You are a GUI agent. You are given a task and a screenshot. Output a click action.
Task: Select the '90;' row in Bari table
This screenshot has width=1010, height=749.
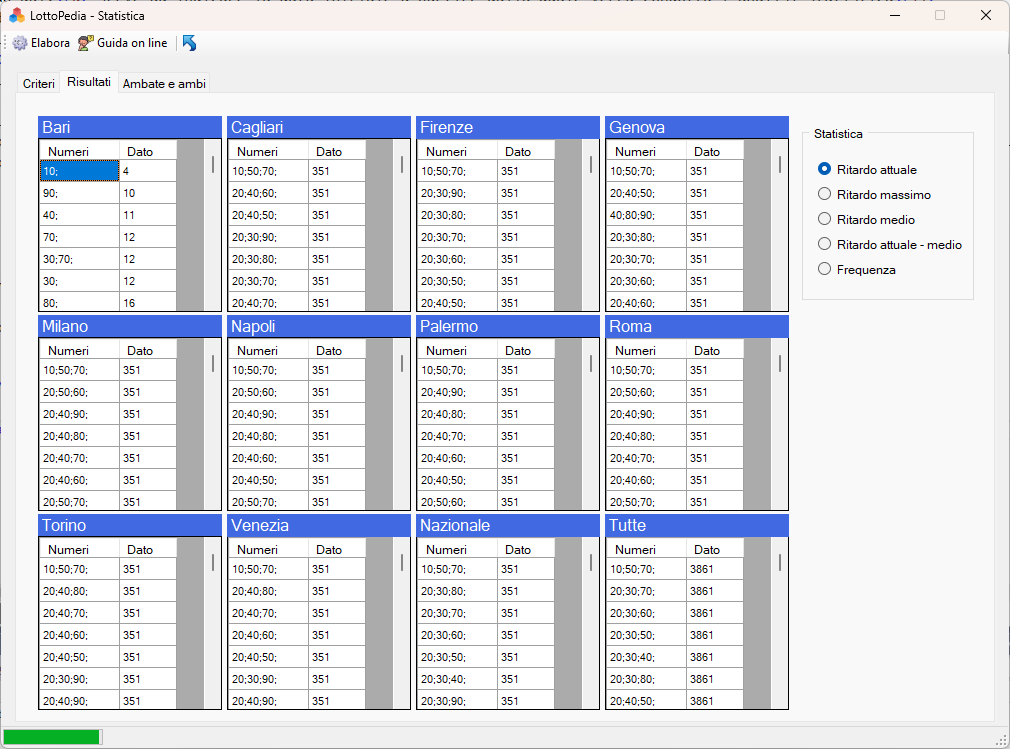click(x=108, y=193)
